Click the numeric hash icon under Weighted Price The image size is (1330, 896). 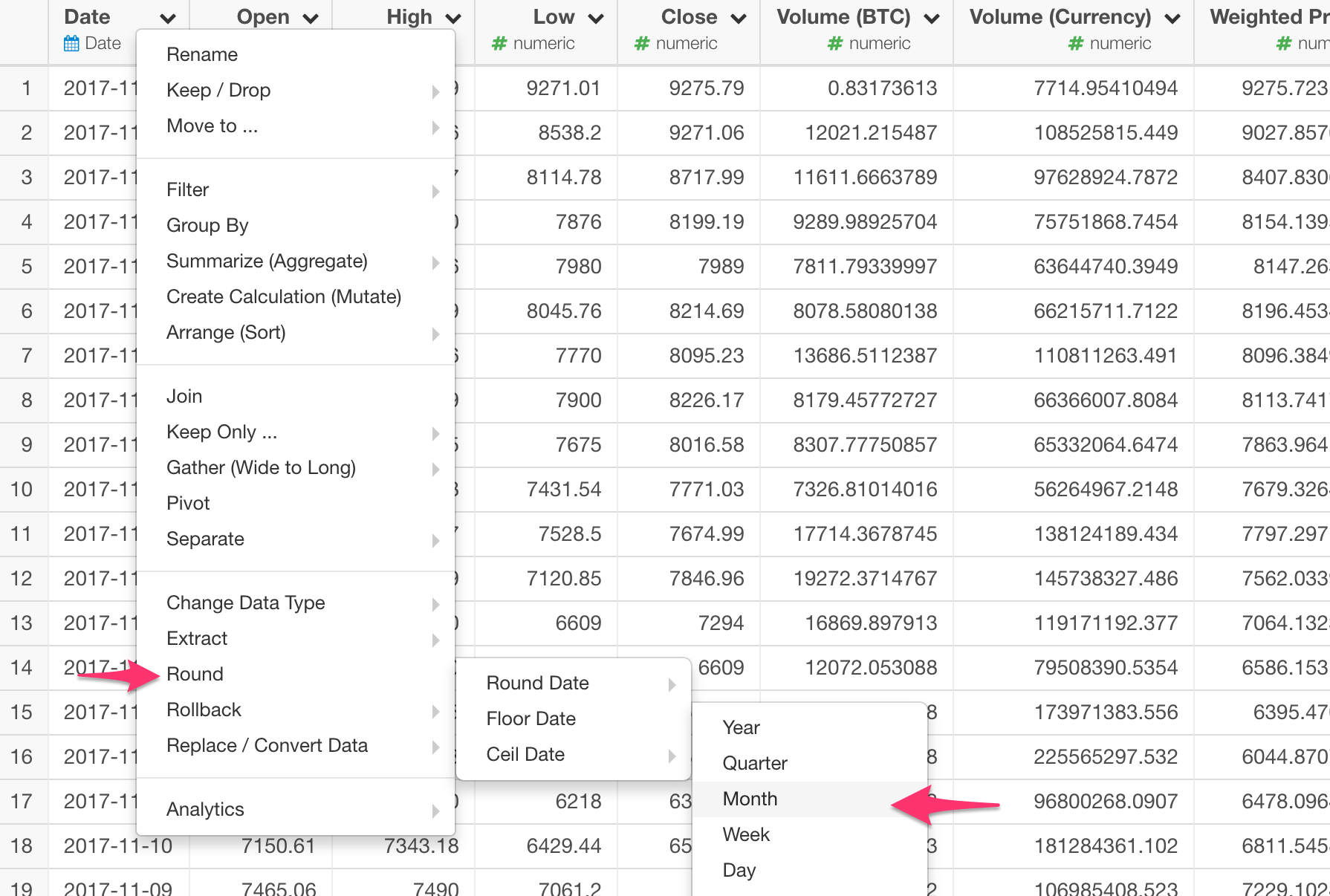(1284, 44)
